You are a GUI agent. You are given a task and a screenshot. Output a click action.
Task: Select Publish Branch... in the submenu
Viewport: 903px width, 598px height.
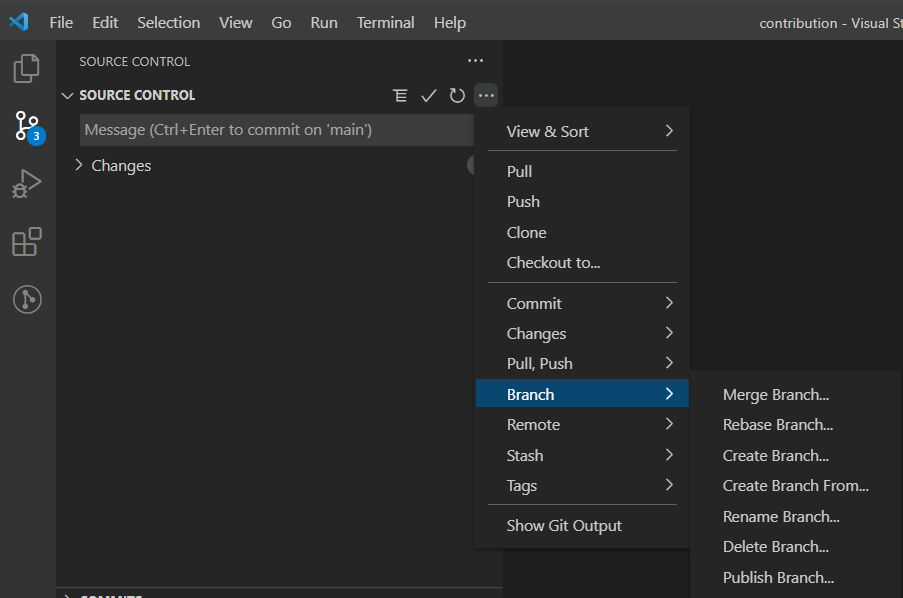coord(795,578)
